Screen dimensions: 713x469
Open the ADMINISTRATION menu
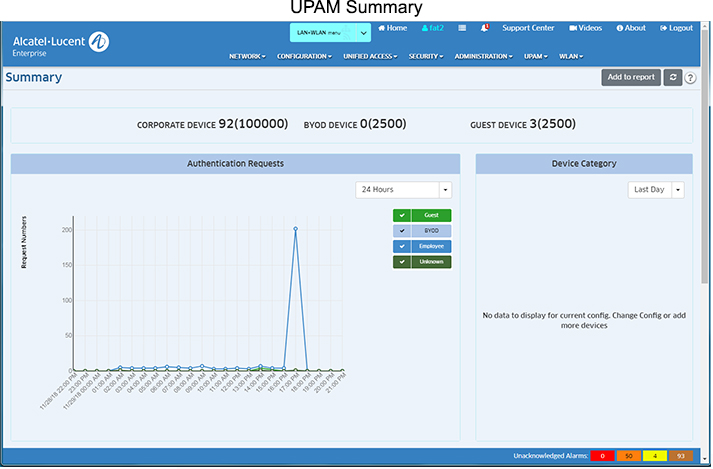tap(483, 56)
